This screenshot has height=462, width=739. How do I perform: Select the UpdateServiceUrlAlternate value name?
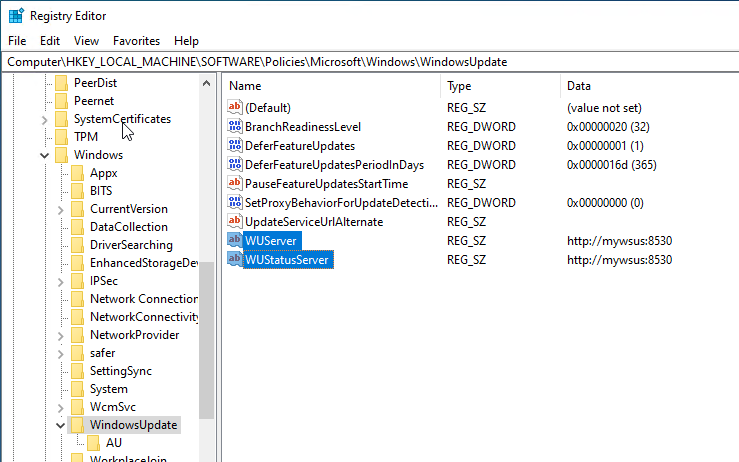click(314, 222)
